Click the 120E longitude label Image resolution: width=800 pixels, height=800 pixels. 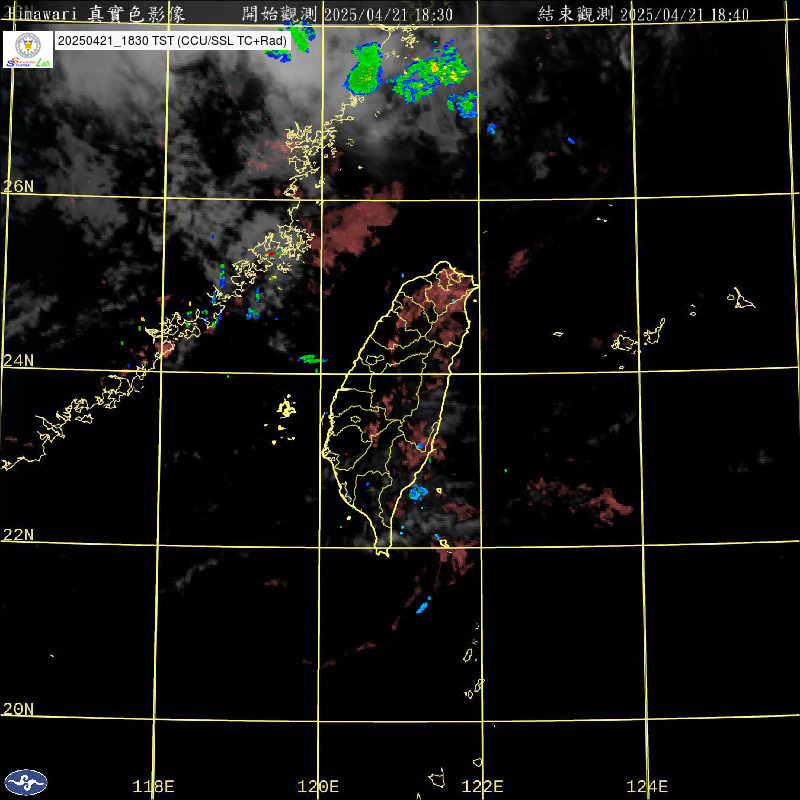318,786
